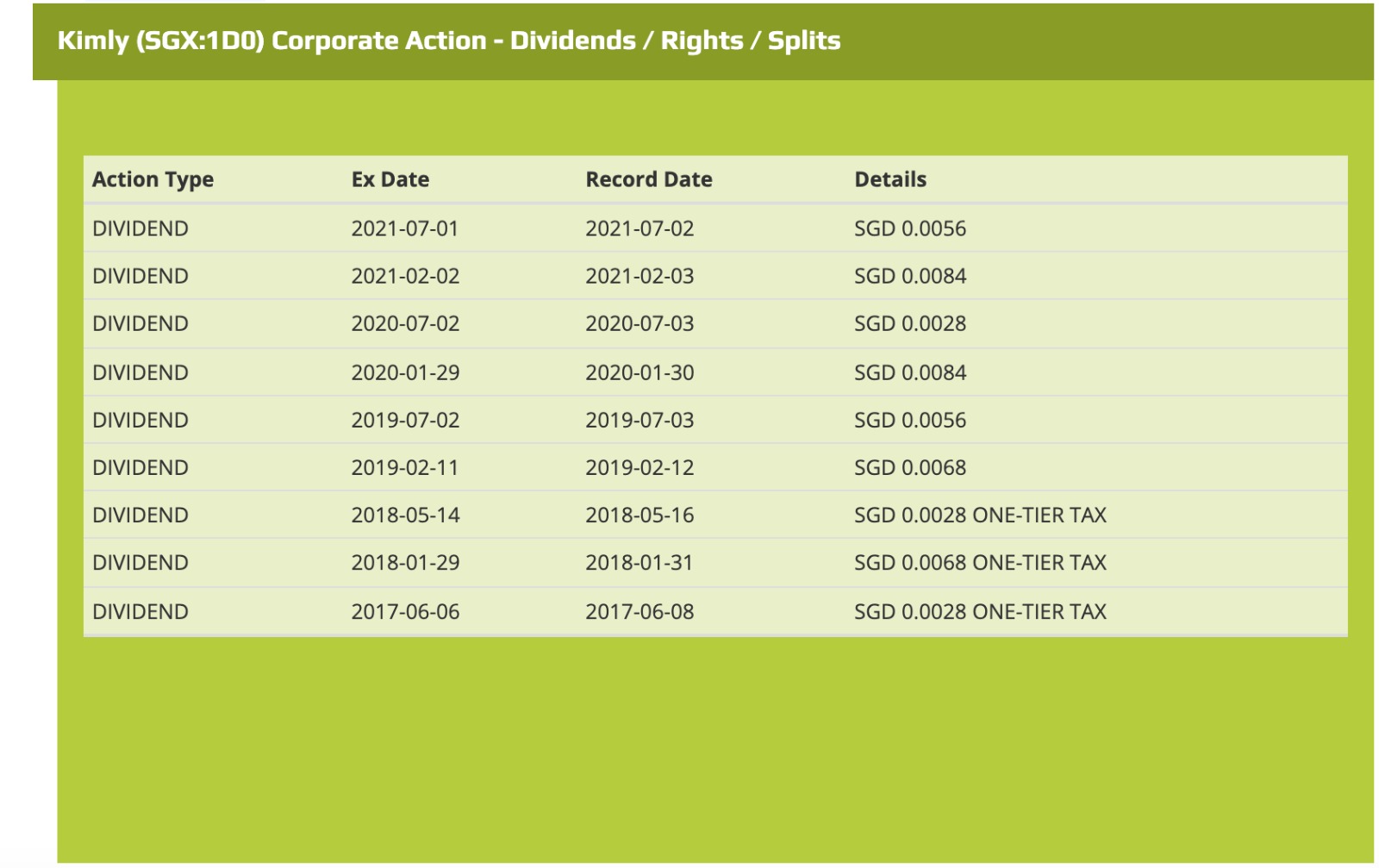This screenshot has height=868, width=1379.
Task: Click the Kimly Corporate Action page title
Action: [x=448, y=41]
